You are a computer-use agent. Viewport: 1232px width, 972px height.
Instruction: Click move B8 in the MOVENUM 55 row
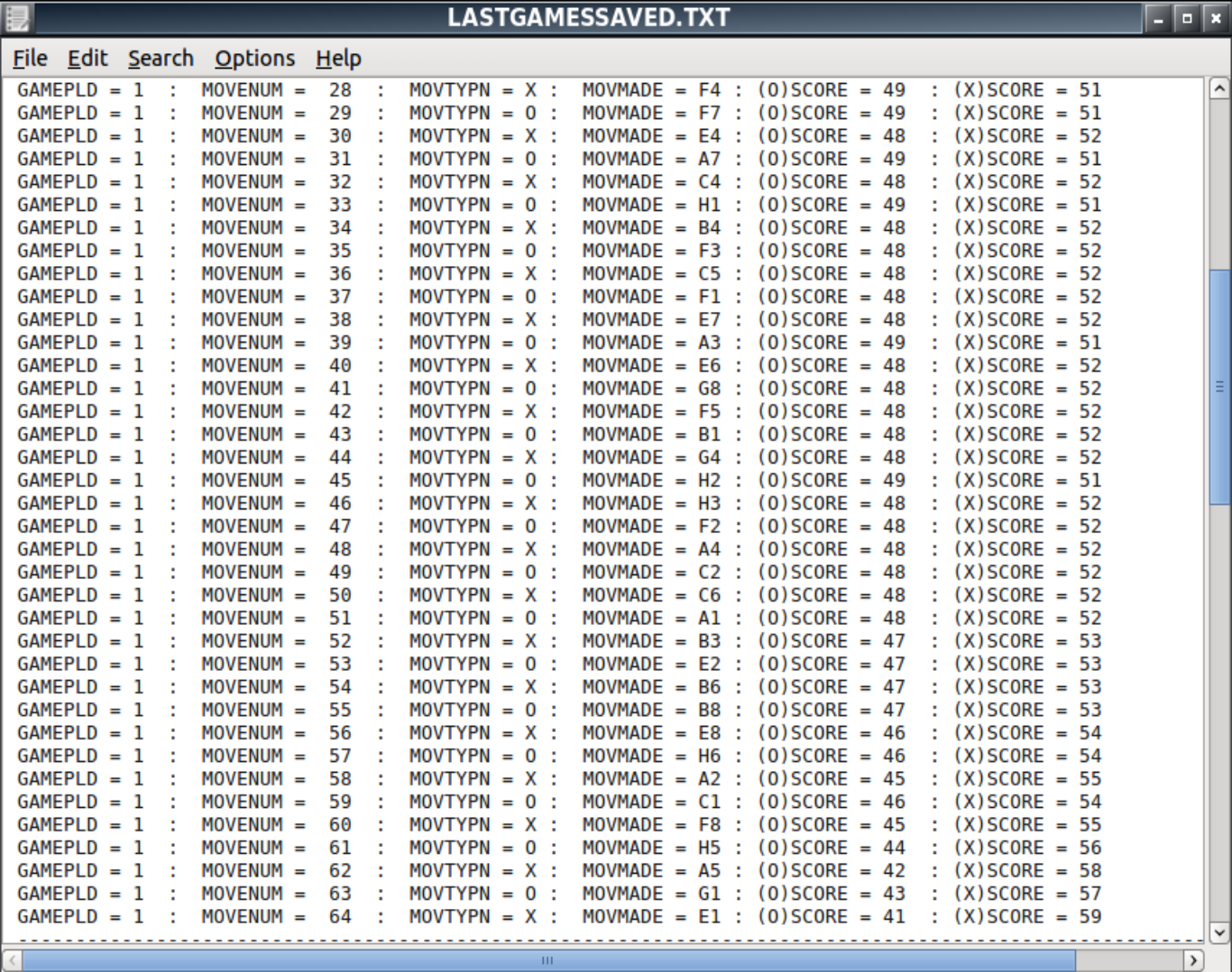(x=710, y=711)
